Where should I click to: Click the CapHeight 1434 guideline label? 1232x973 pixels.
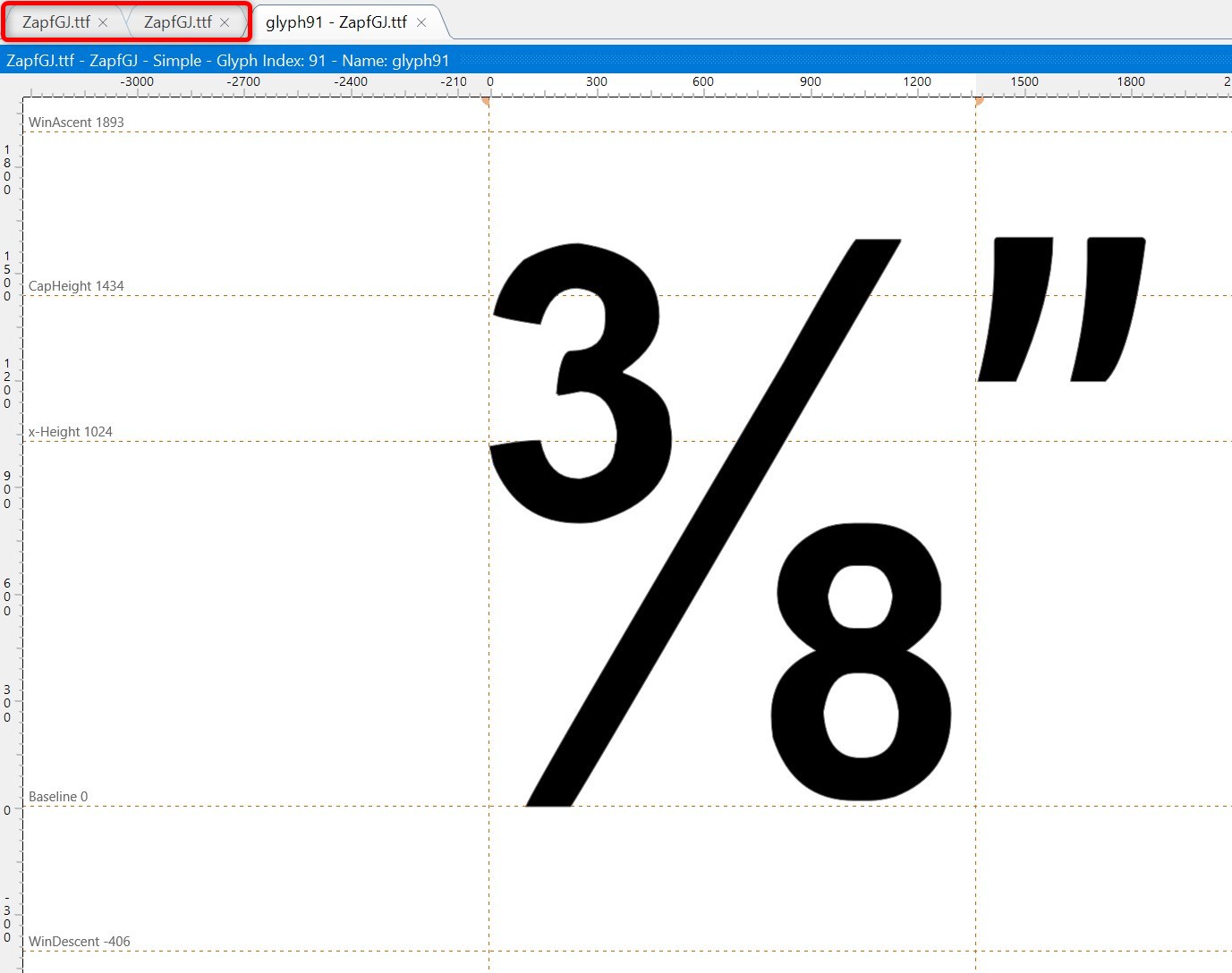pos(76,286)
